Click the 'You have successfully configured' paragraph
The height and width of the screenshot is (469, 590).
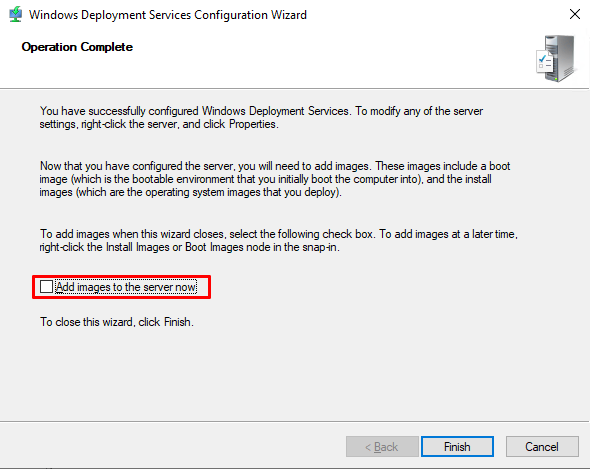[x=261, y=118]
